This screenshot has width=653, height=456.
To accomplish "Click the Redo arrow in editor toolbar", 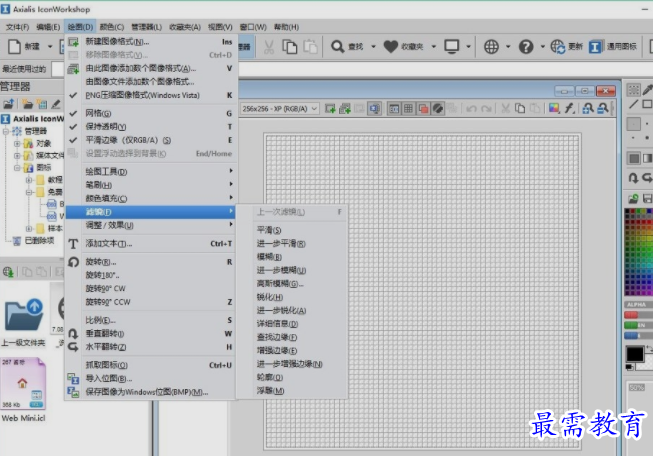I will [486, 109].
